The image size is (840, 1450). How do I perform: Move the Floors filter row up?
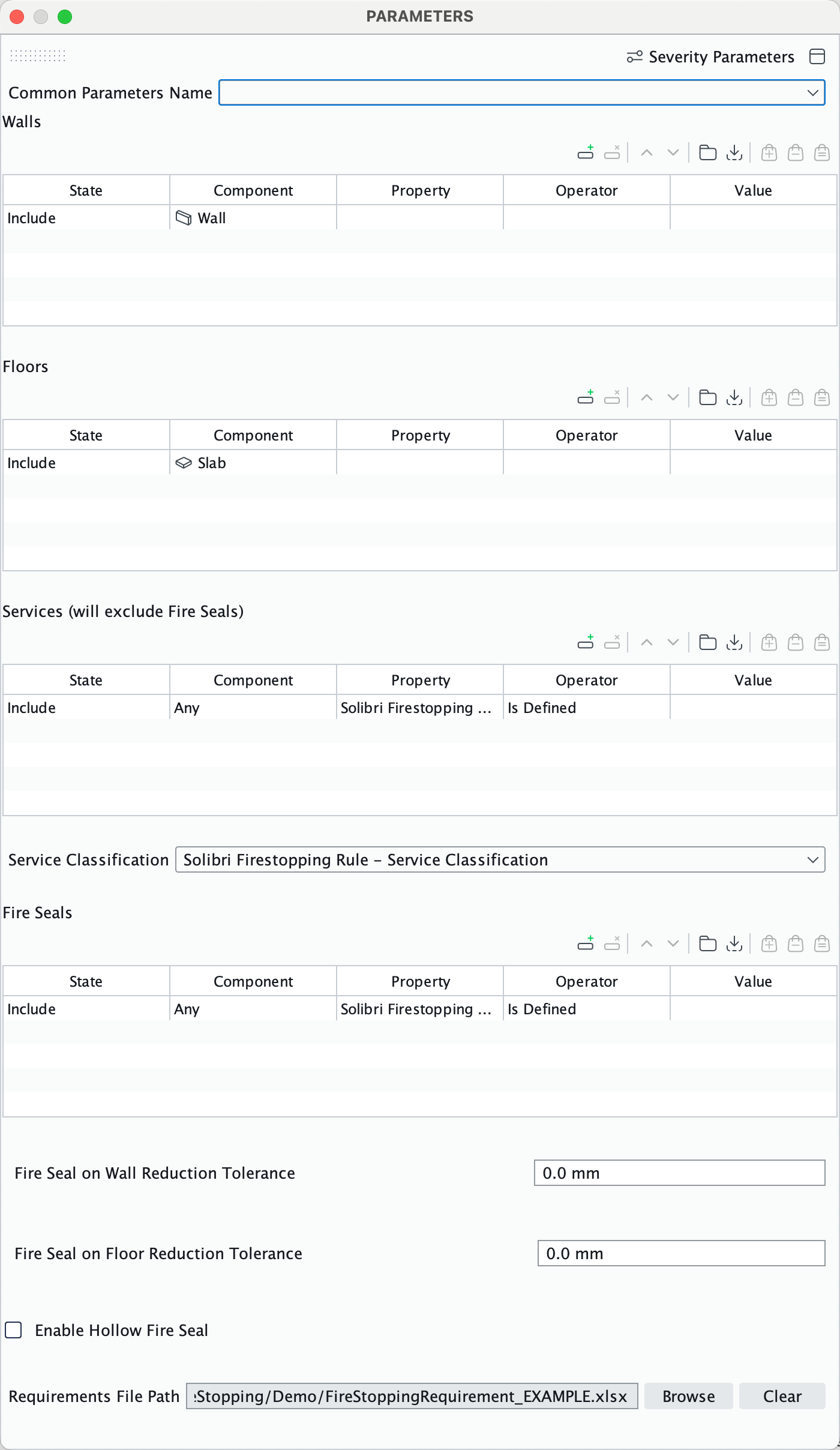point(647,397)
